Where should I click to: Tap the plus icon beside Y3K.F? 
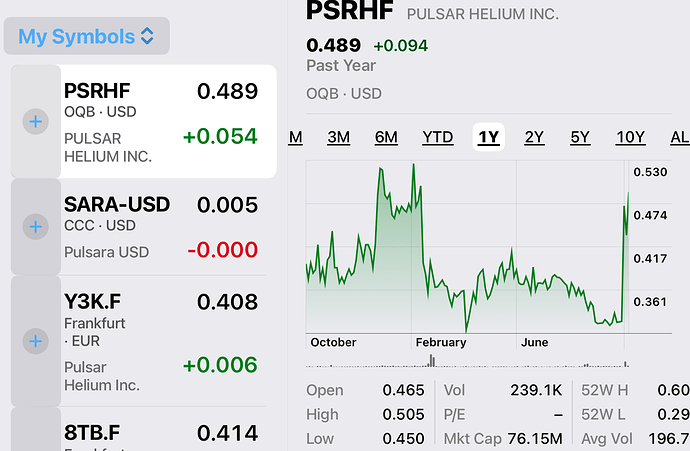(x=36, y=341)
